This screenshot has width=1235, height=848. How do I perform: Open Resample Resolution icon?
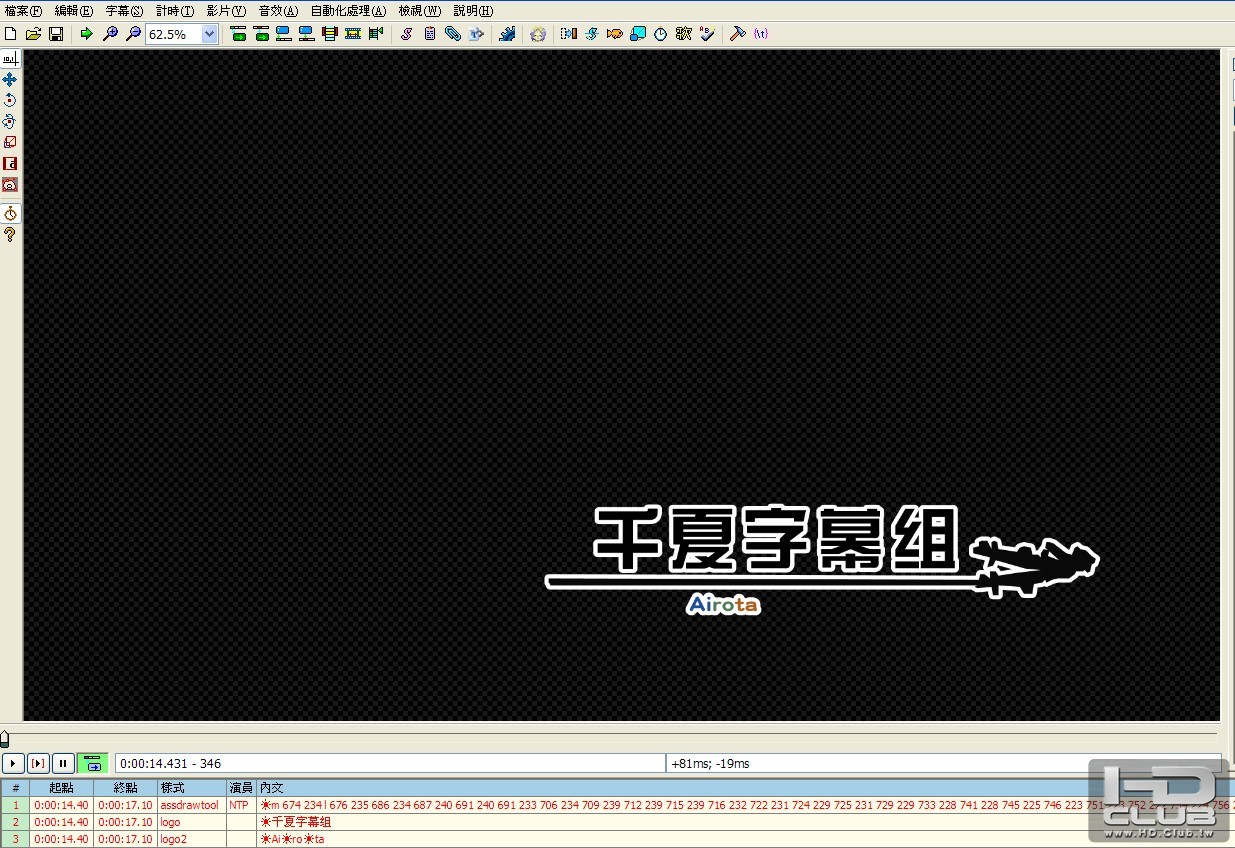637,34
